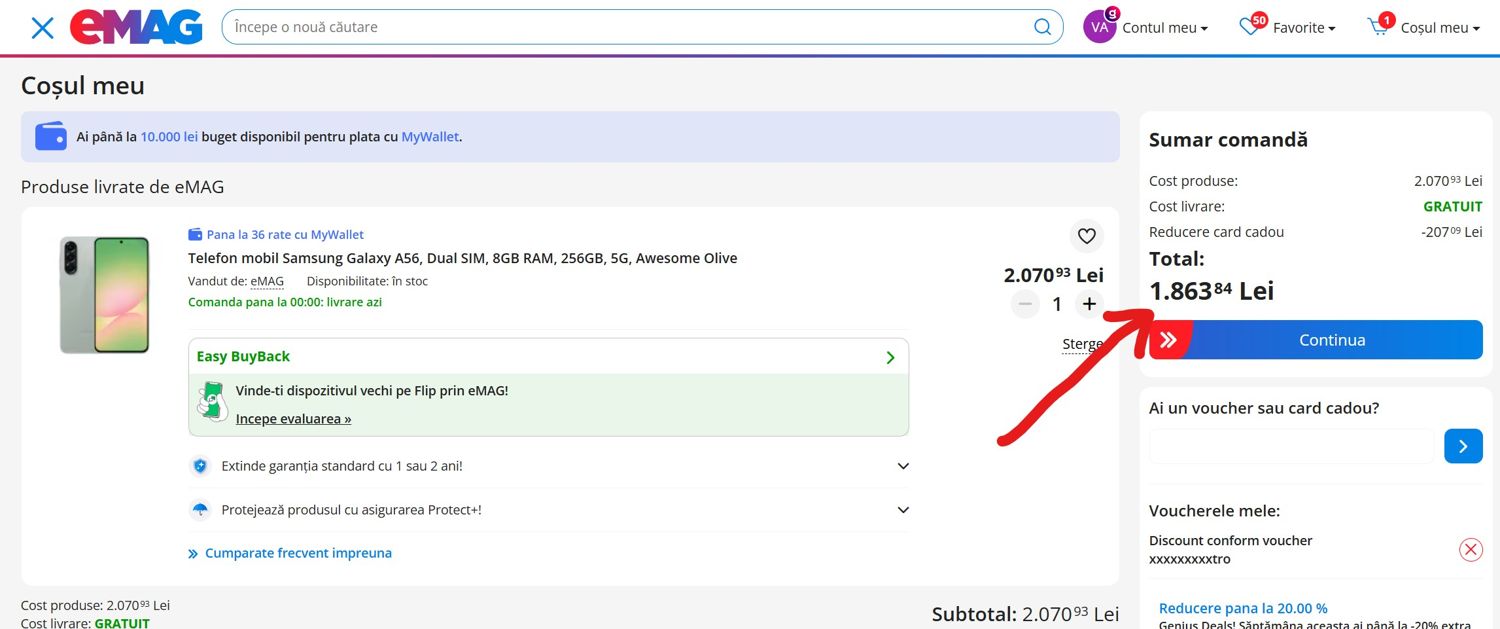
Task: Open Pana la 36 rate cu MyWallet link
Action: pyautogui.click(x=276, y=234)
